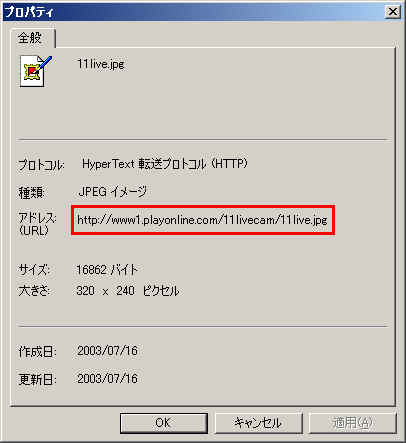Click the 大きさ label

[x=34, y=291]
